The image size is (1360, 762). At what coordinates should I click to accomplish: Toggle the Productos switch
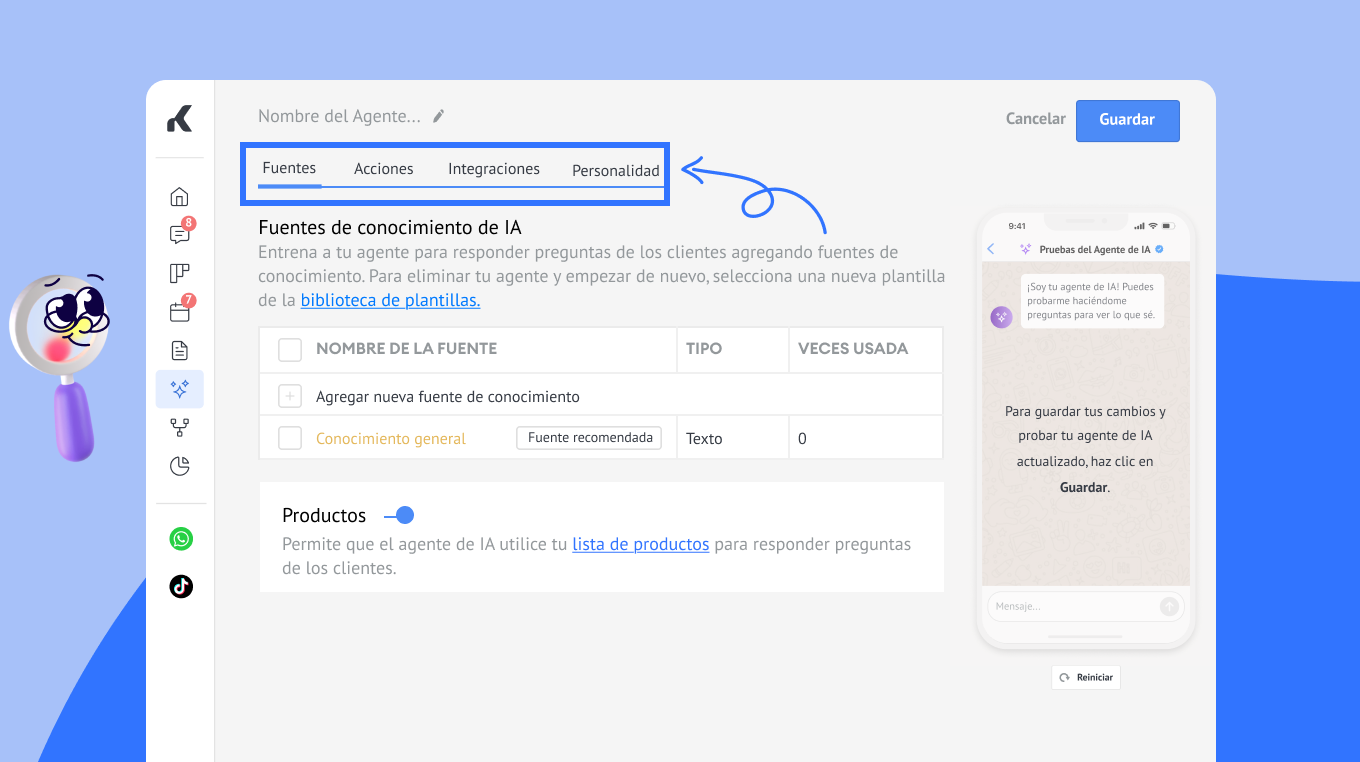[399, 516]
